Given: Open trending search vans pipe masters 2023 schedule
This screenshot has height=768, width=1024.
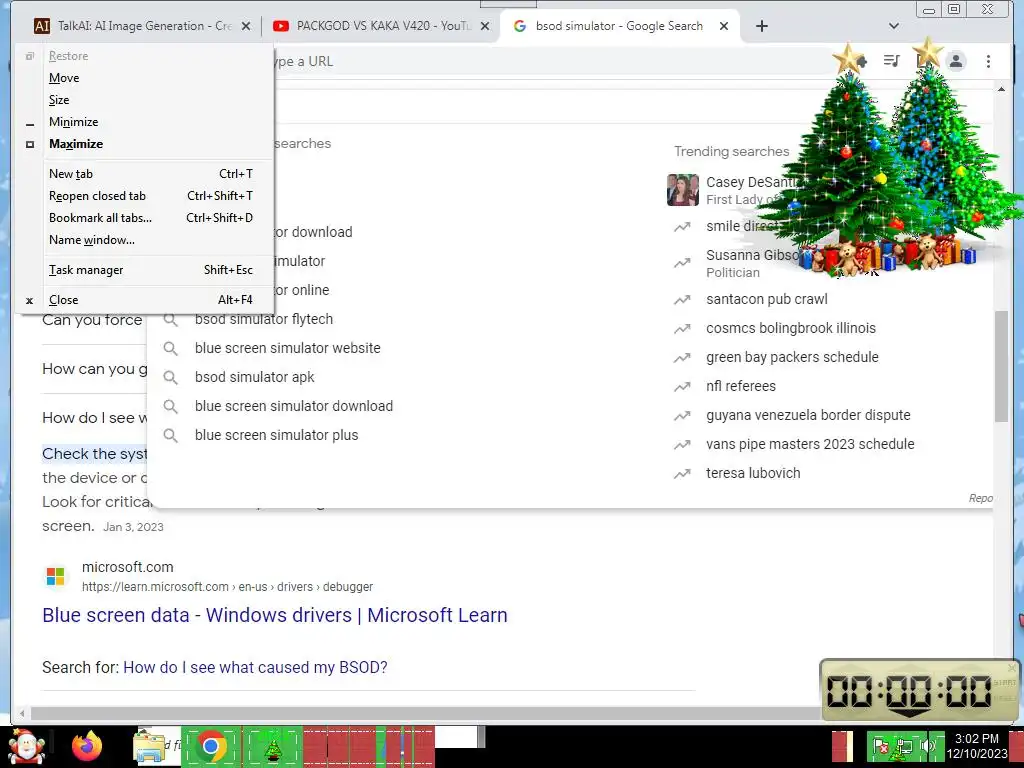Looking at the screenshot, I should point(810,444).
